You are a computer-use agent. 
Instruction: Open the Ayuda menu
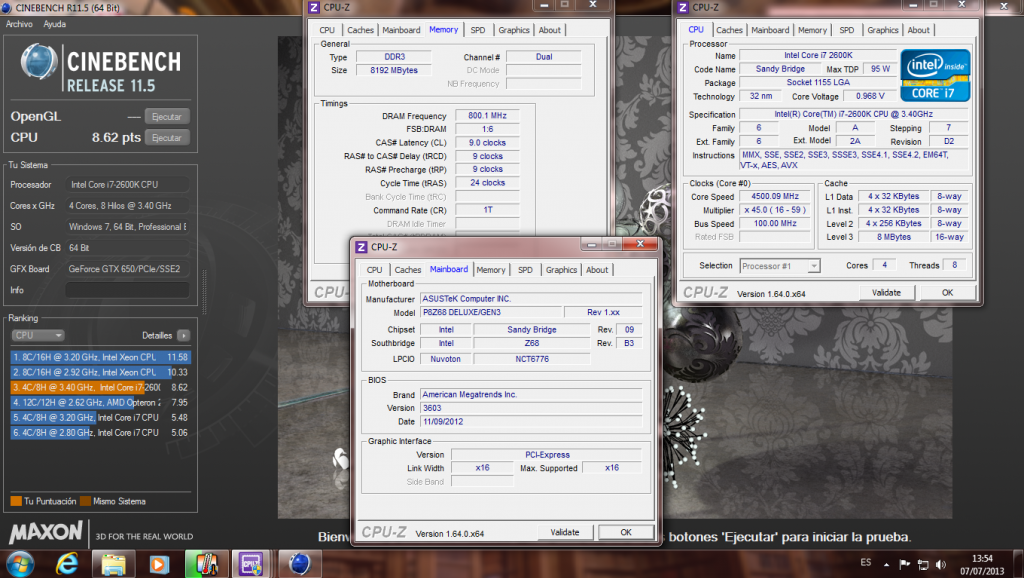(x=55, y=24)
